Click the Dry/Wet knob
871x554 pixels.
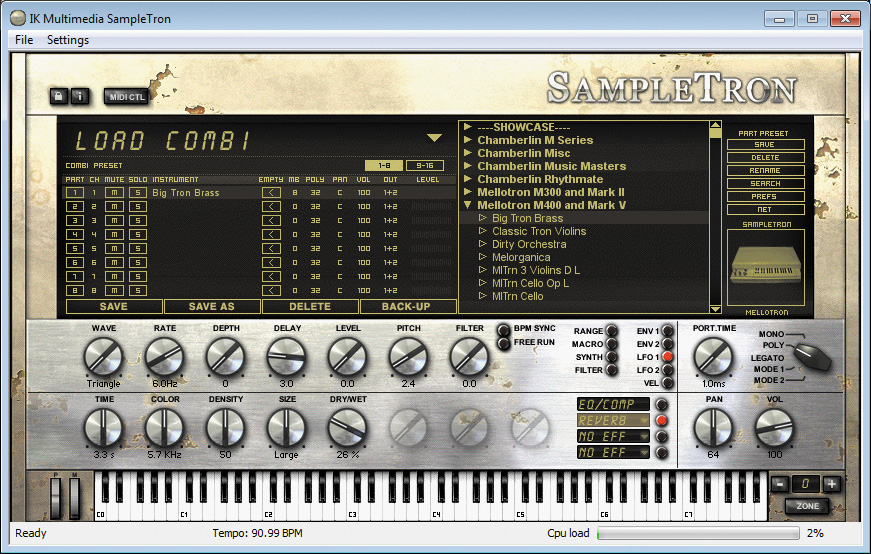[x=348, y=428]
